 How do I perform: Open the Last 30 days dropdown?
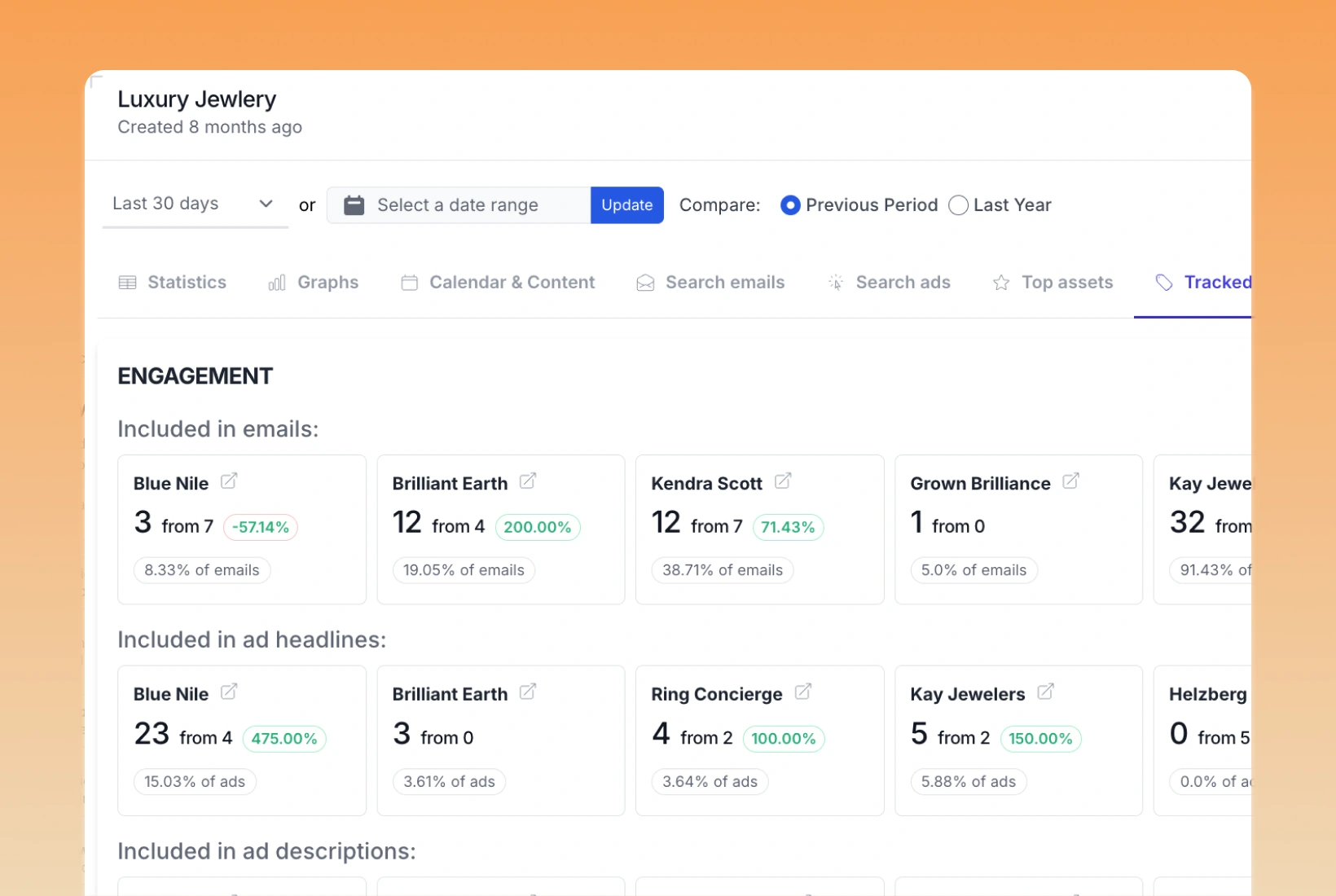195,204
